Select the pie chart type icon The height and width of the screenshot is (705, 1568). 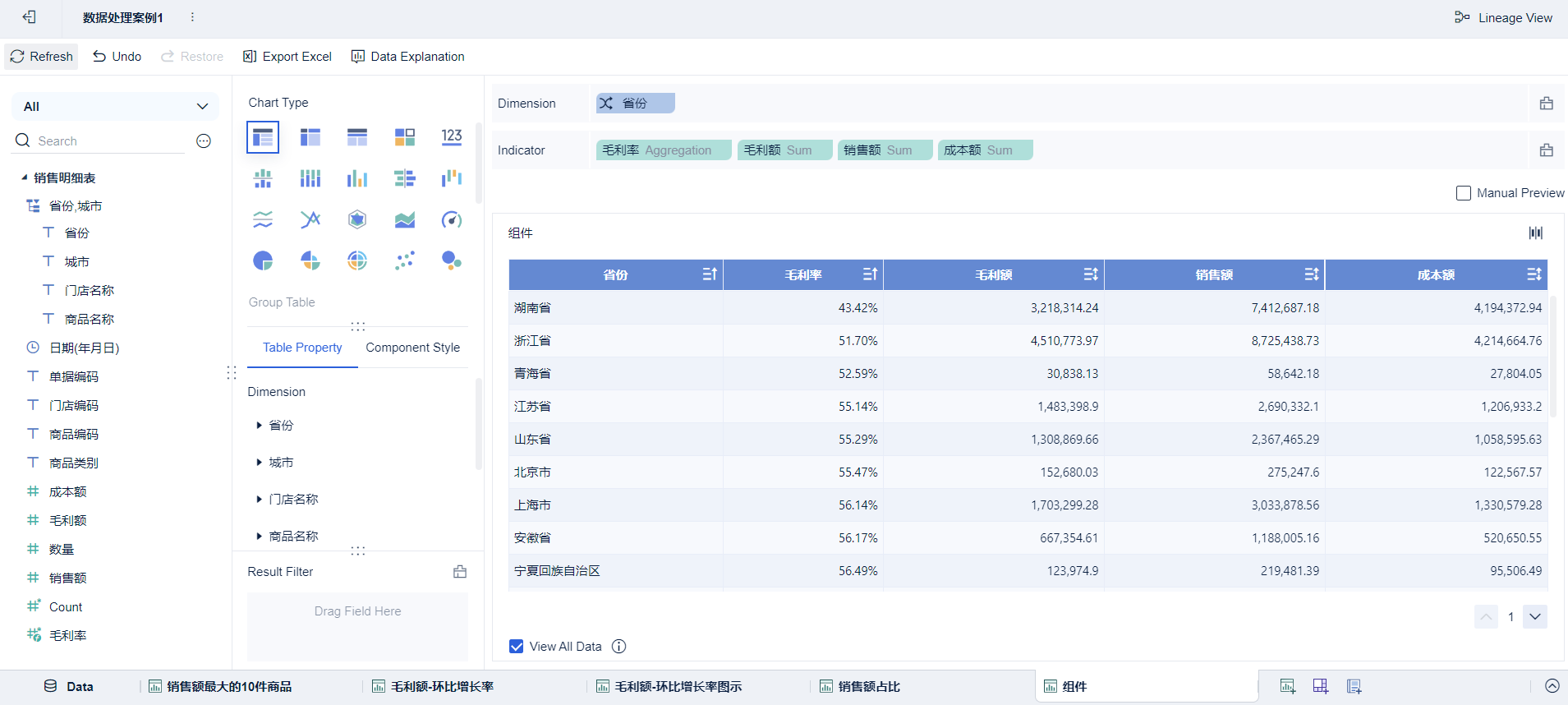point(263,261)
